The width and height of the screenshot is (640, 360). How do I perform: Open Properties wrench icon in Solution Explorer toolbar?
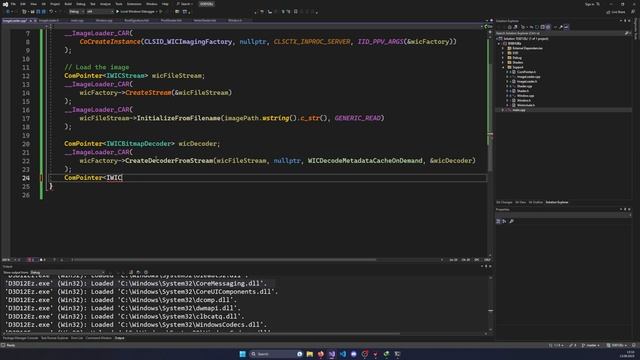click(x=561, y=27)
